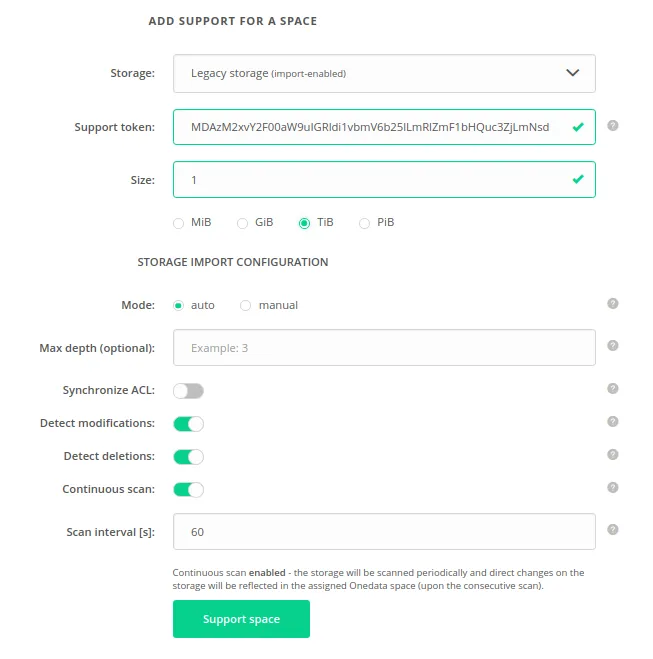Viewport: 653px width, 659px height.
Task: Switch import mode to manual
Action: point(246,305)
